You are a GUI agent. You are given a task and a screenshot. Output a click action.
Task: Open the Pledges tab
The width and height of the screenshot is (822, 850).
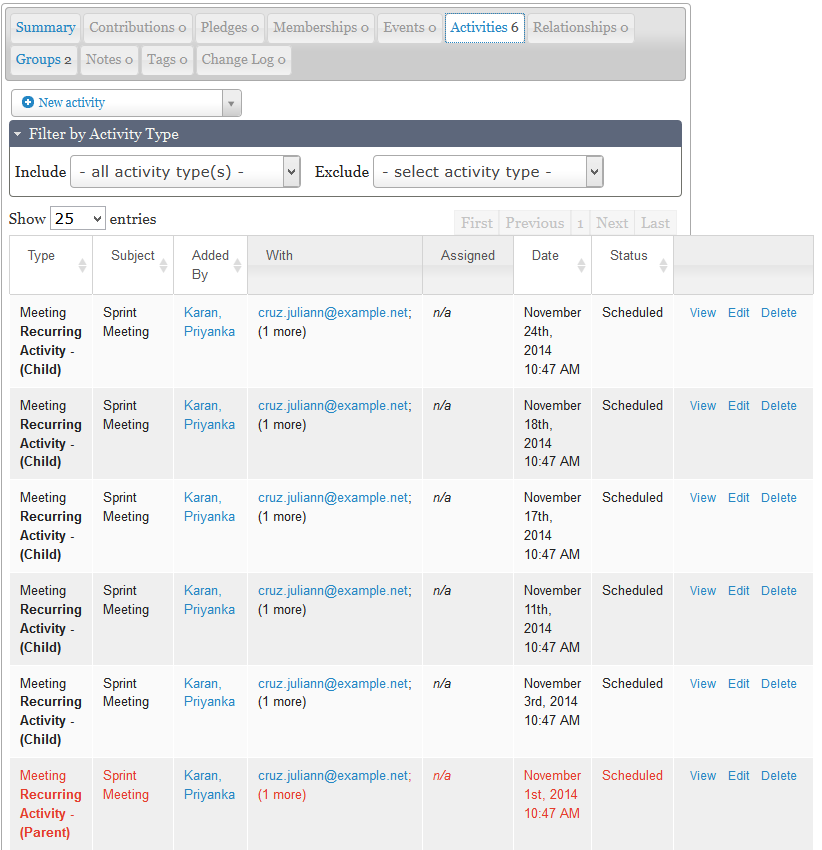click(230, 28)
